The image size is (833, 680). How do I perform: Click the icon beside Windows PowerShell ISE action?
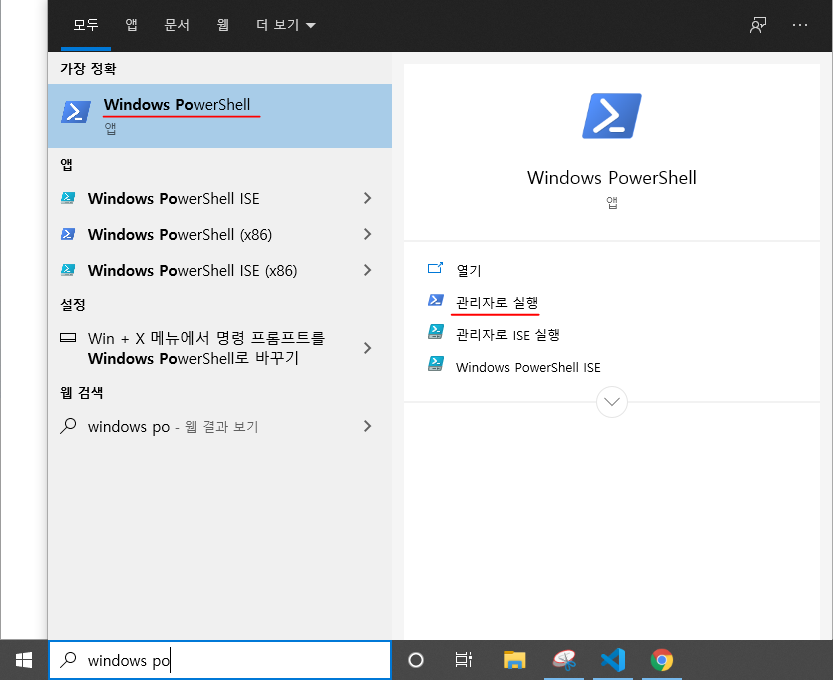point(436,364)
